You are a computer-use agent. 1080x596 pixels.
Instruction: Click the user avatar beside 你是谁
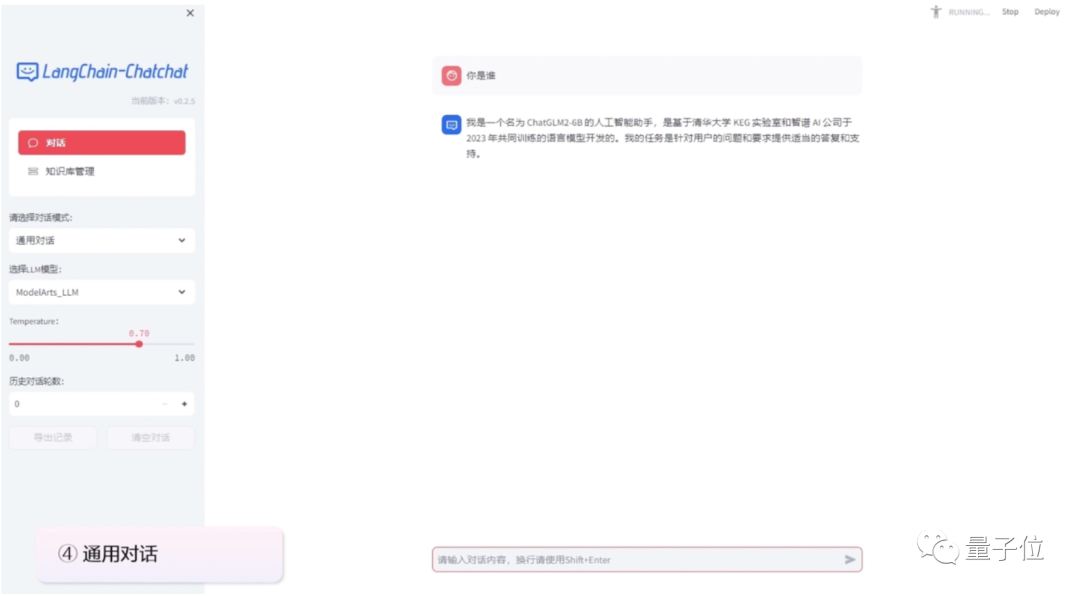tap(450, 75)
